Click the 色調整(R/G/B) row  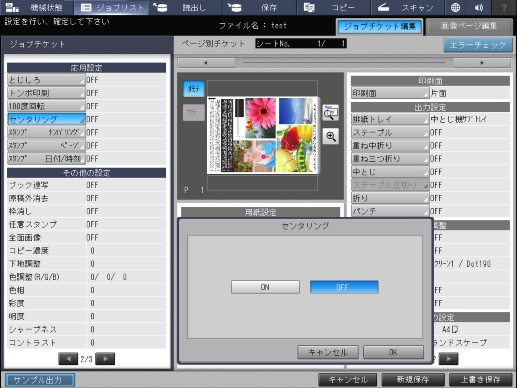(x=86, y=277)
